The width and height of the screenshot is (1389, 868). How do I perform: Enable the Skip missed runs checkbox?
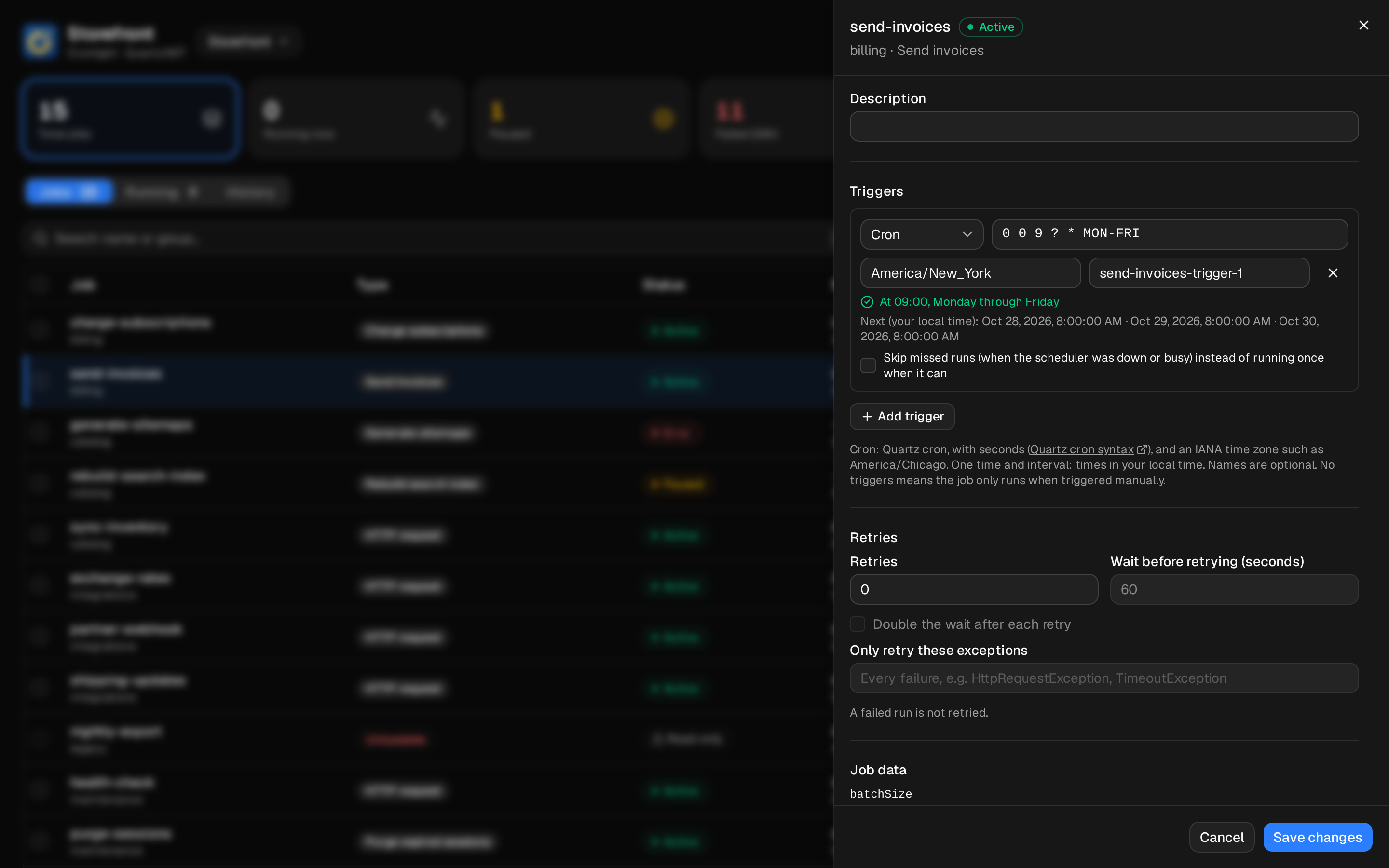[868, 366]
